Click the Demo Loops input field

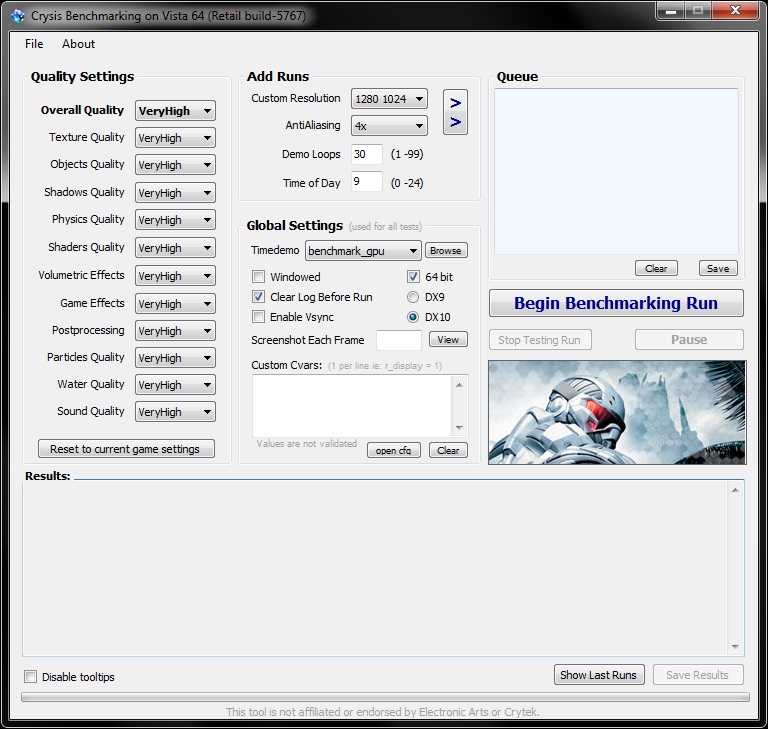click(x=366, y=154)
